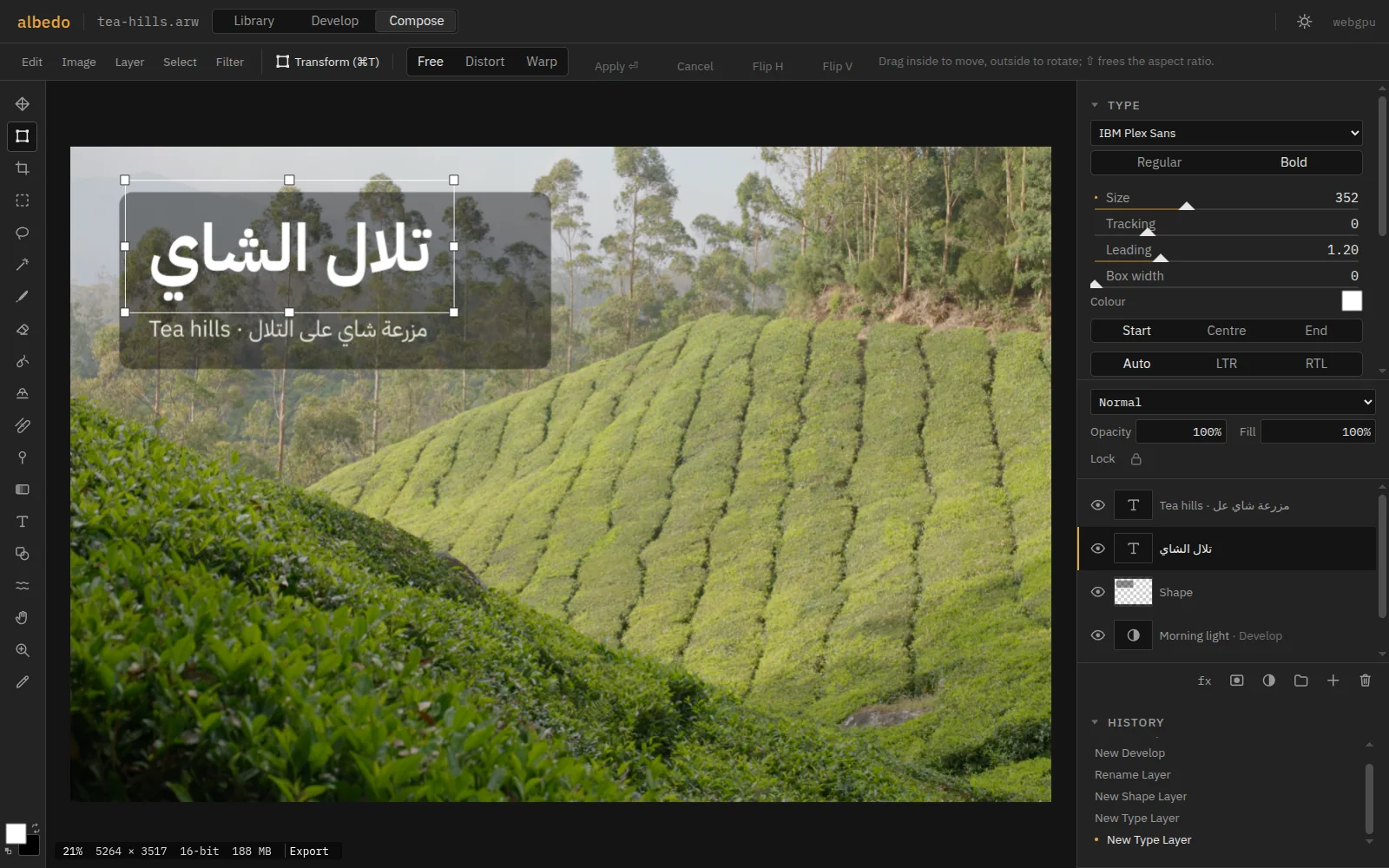1389x868 pixels.
Task: Open the IBM Plex Sans font dropdown
Action: point(1227,133)
